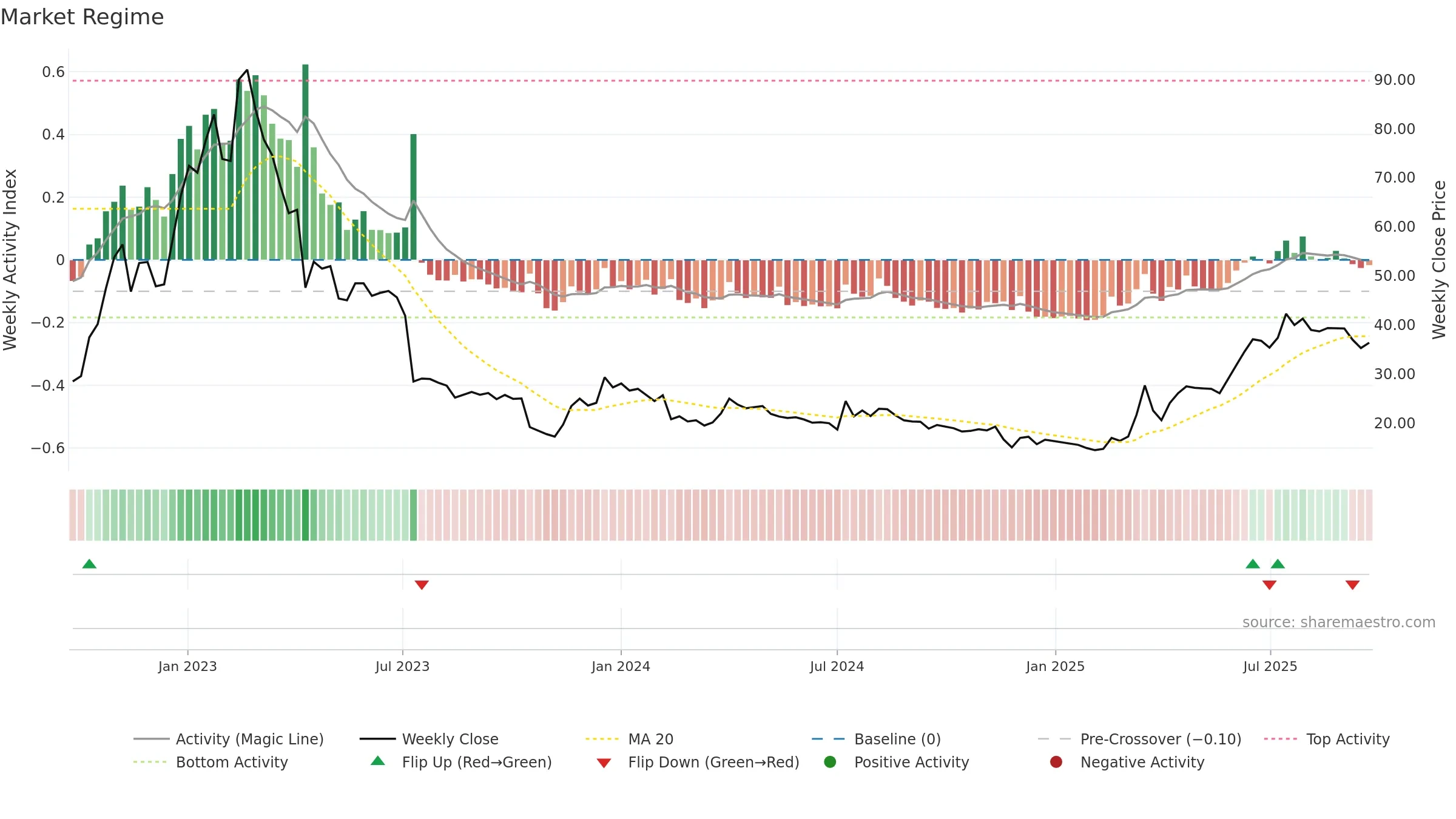
Task: Click the Top Activity legend label
Action: pyautogui.click(x=1347, y=739)
